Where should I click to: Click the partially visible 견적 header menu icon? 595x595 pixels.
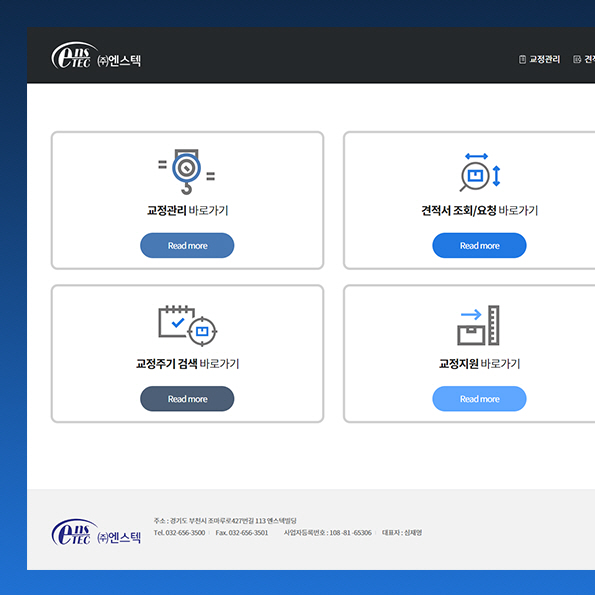[577, 59]
